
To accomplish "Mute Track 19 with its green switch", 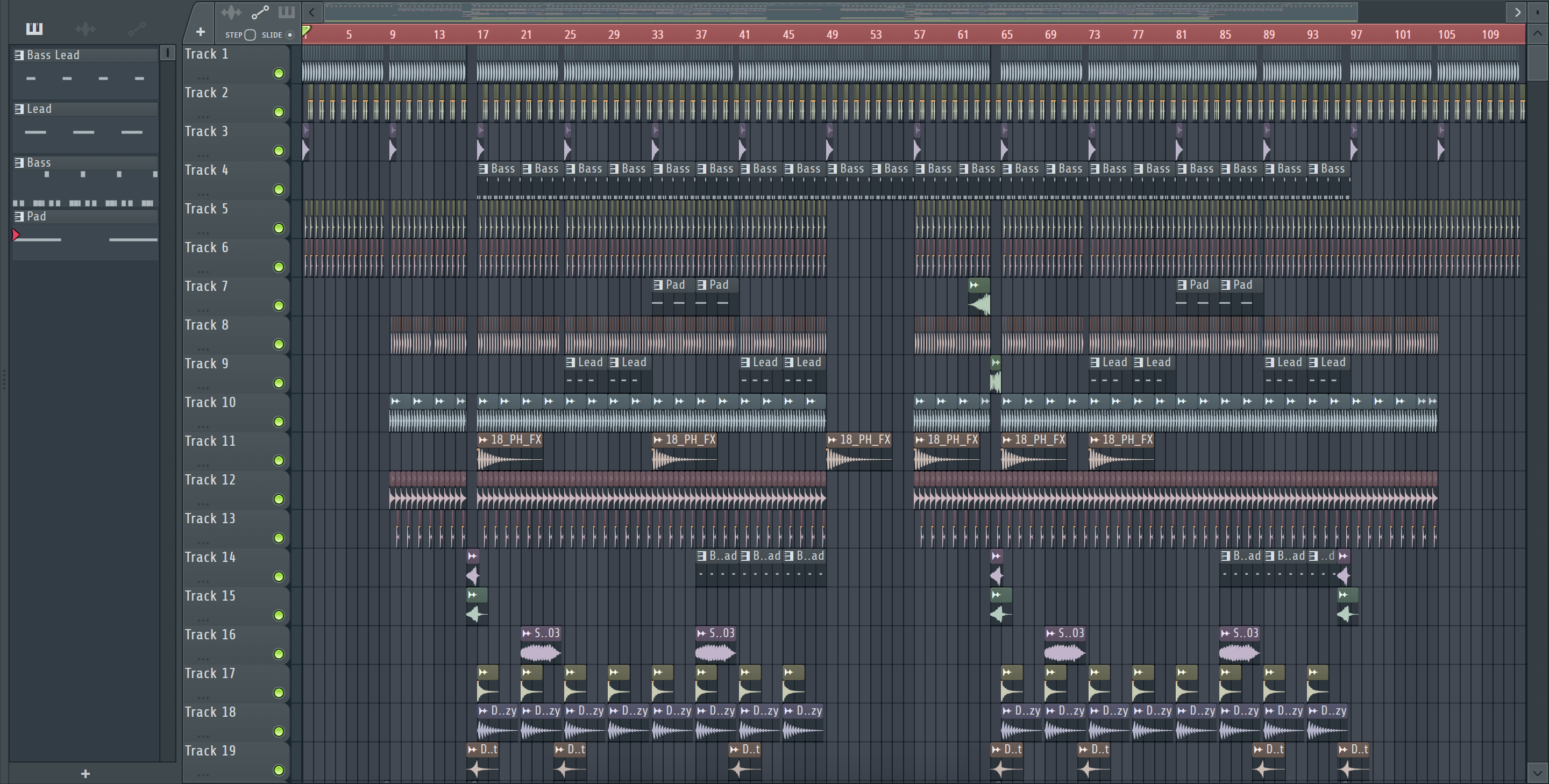I will point(279,770).
